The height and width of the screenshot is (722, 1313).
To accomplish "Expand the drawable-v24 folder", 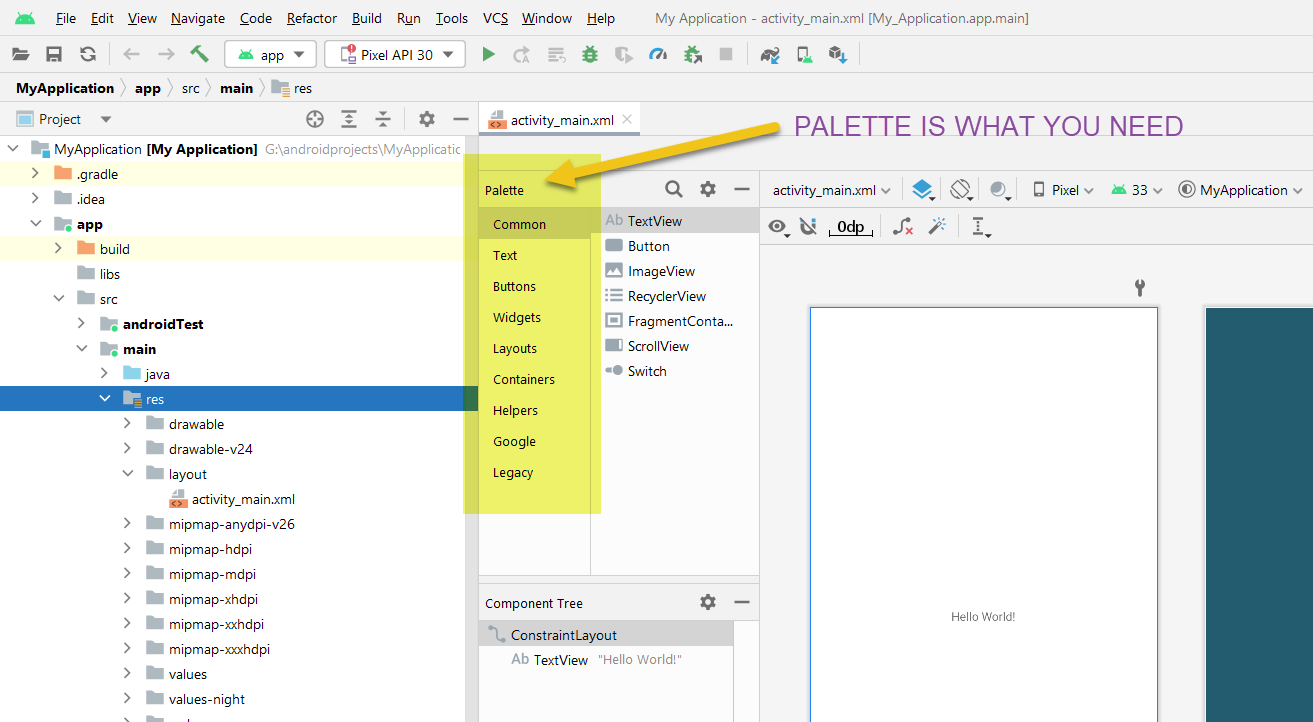I will pyautogui.click(x=127, y=448).
